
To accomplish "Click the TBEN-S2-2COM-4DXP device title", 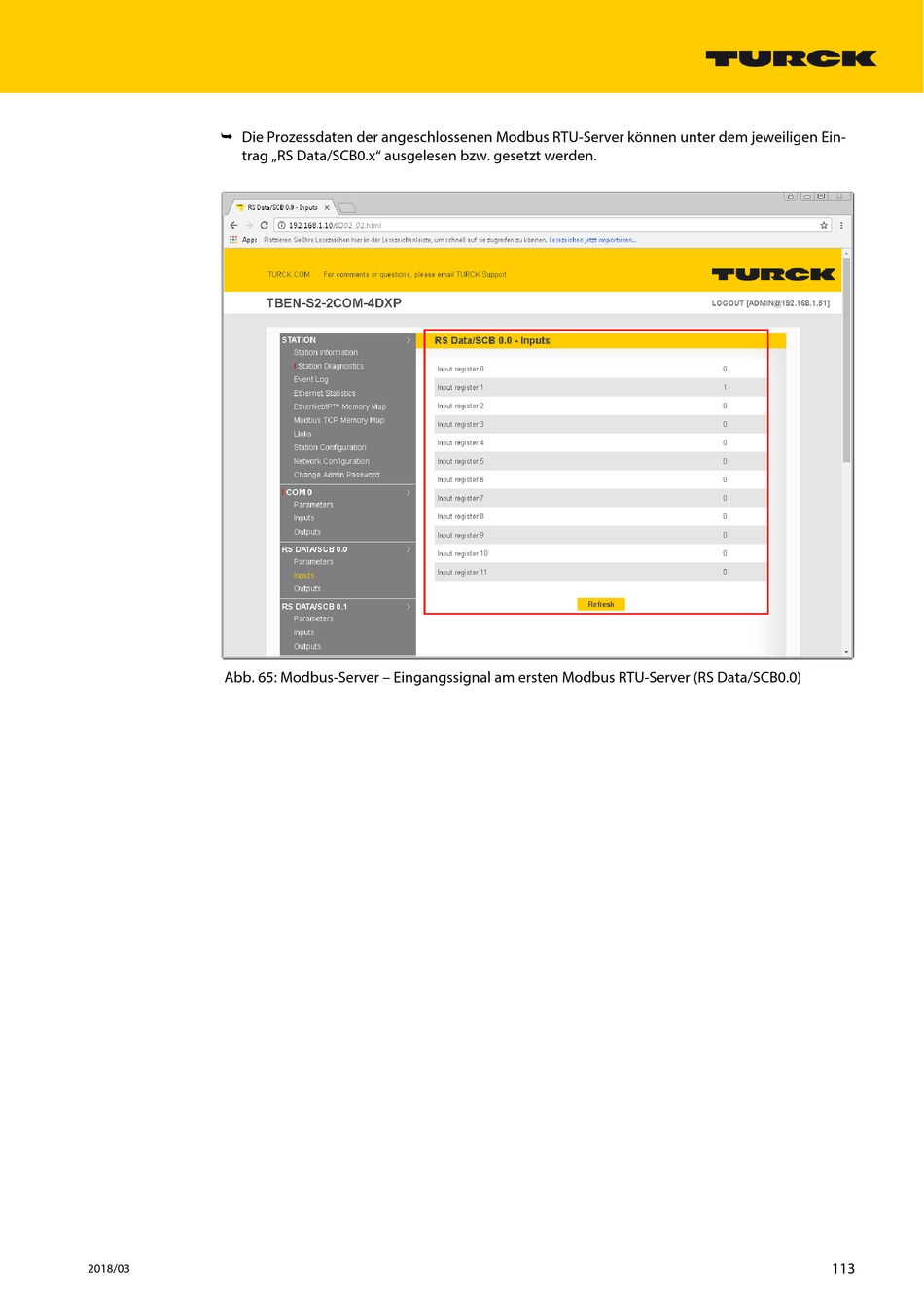I will pyautogui.click(x=334, y=303).
